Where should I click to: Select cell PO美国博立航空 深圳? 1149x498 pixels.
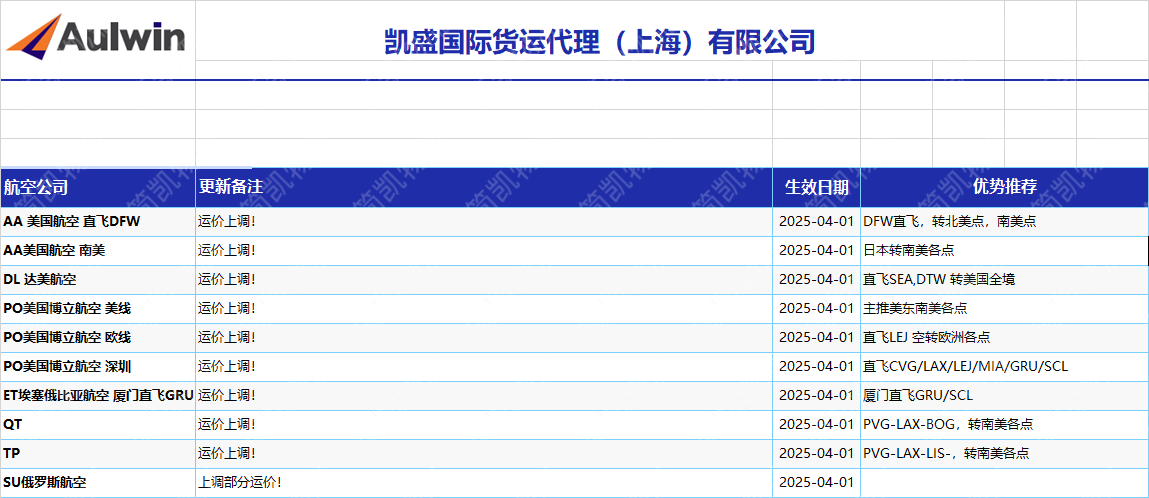coord(98,367)
